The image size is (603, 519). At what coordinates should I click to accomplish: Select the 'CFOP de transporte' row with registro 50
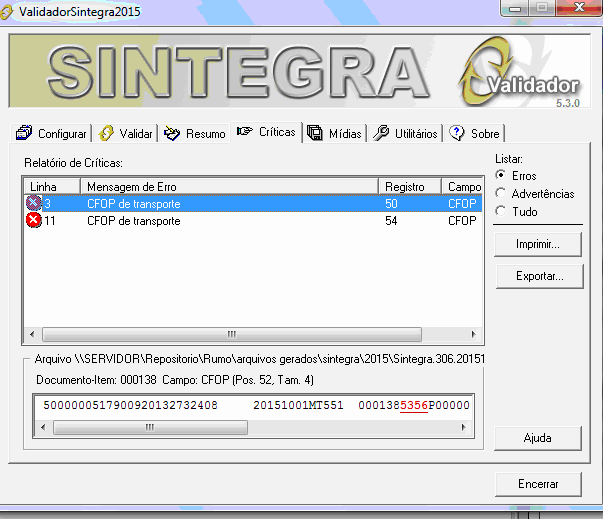(253, 203)
